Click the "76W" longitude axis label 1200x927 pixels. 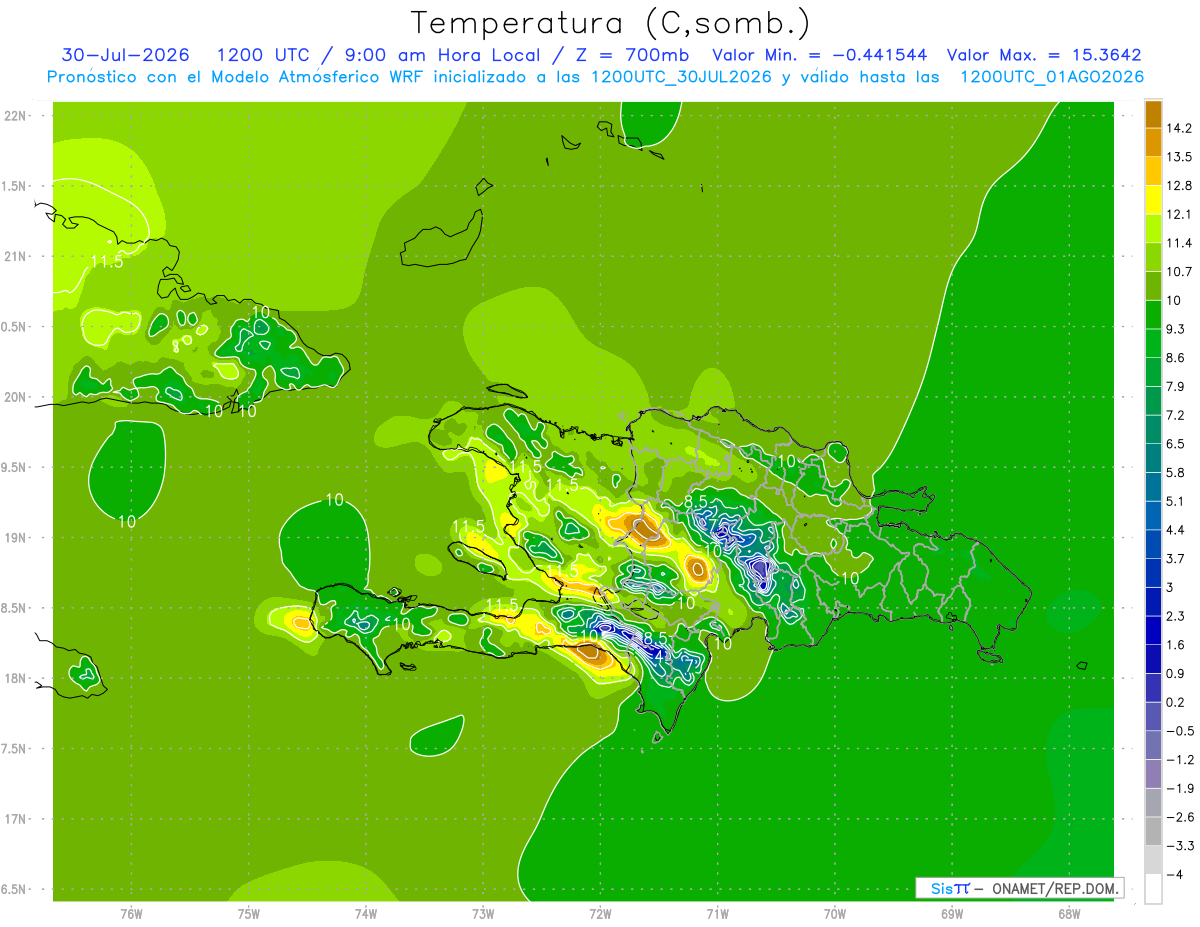tap(131, 914)
